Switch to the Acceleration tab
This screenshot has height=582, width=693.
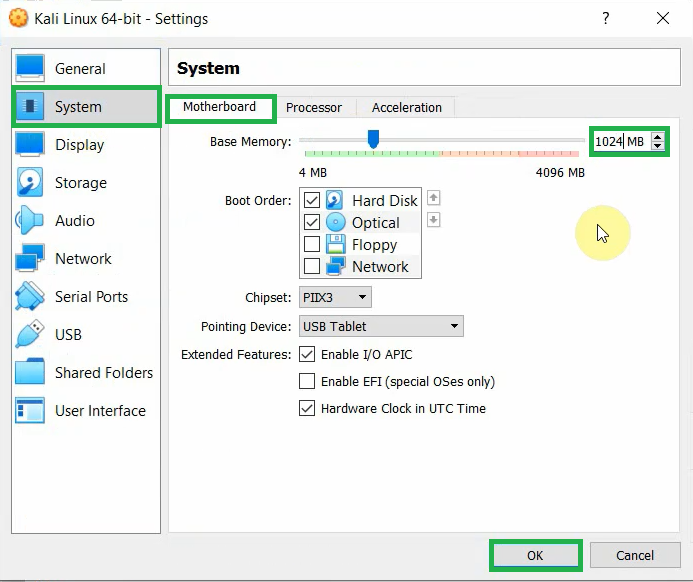click(x=407, y=107)
